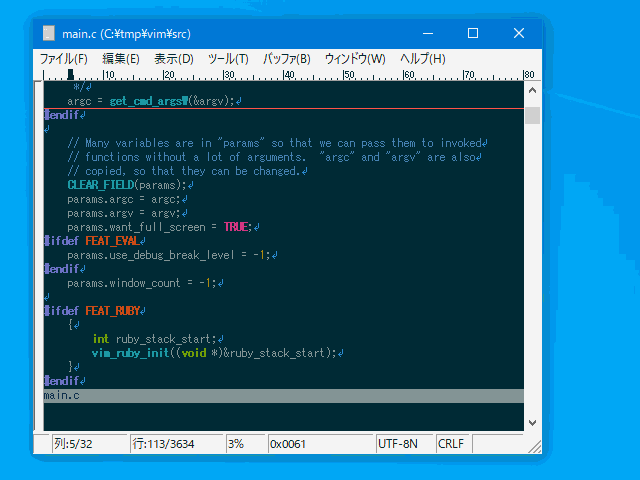Open the ウィンドウ(W) menu

(x=355, y=59)
